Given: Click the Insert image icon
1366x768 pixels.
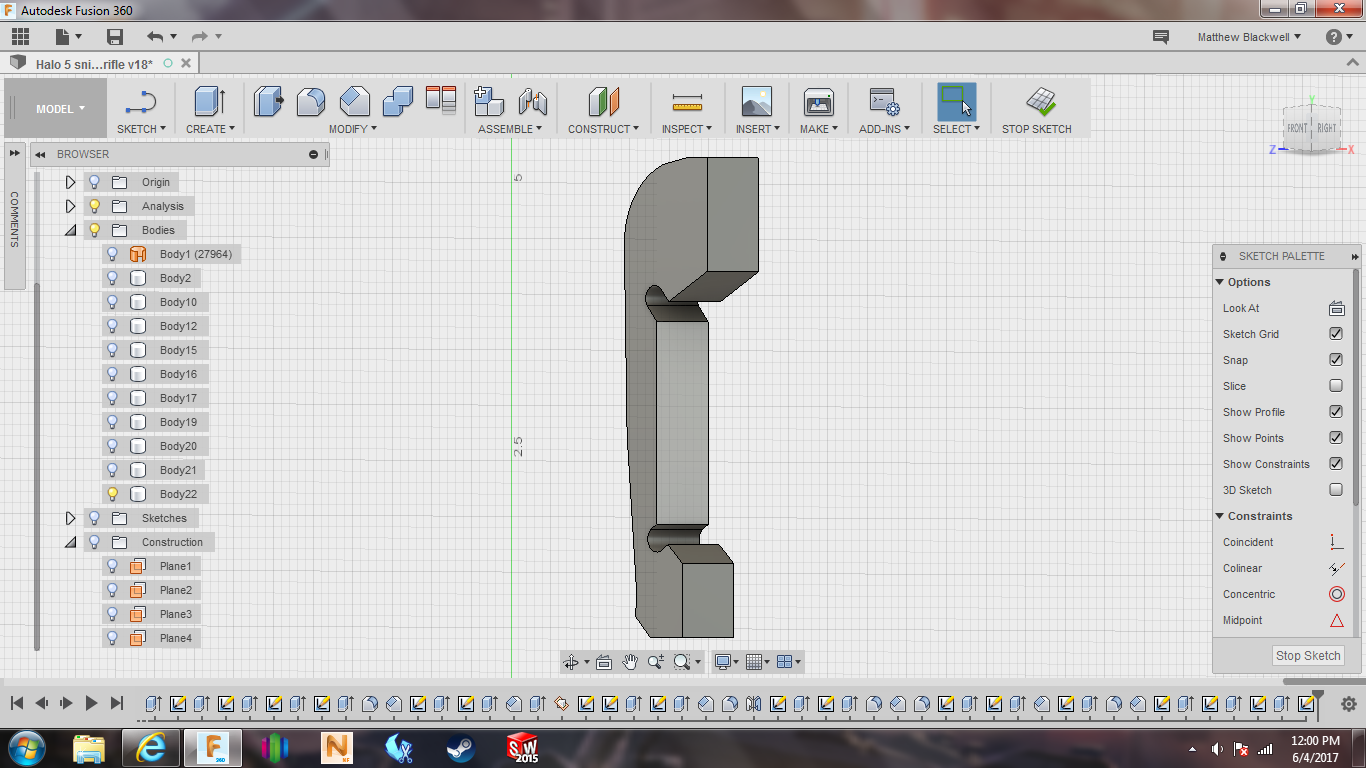Looking at the screenshot, I should pyautogui.click(x=757, y=101).
